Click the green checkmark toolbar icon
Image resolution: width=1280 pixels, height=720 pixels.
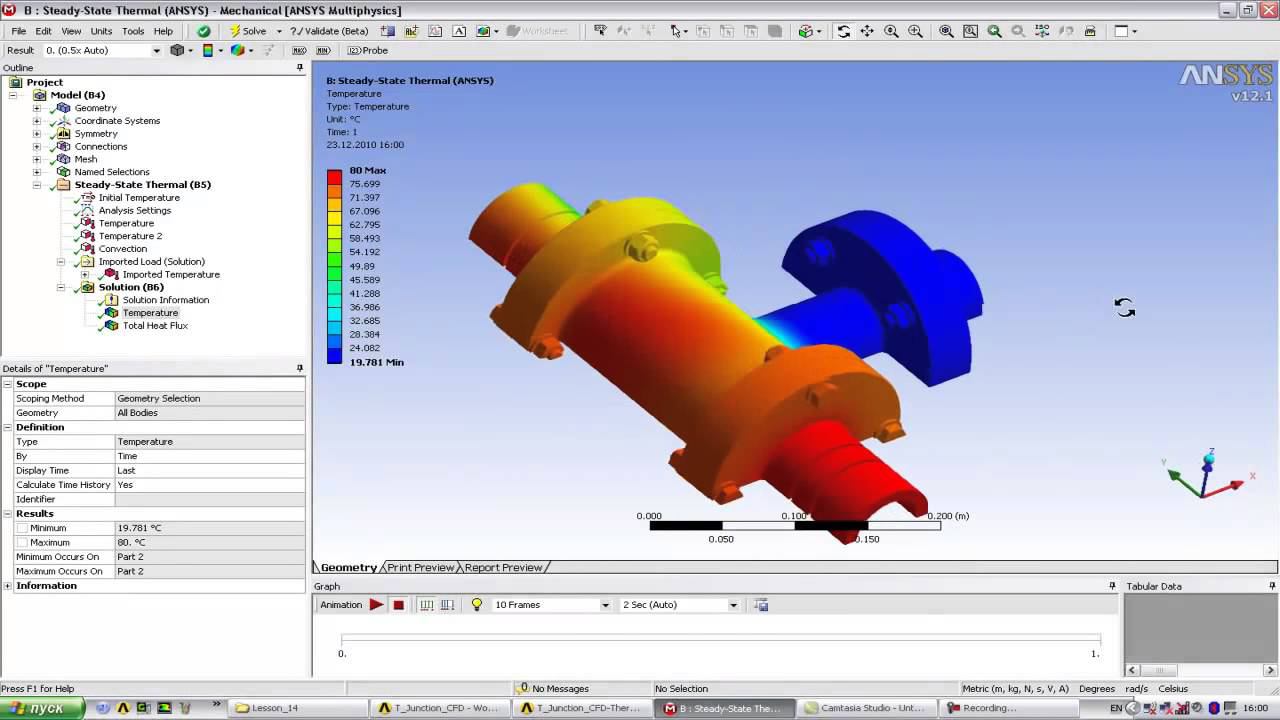tap(203, 31)
